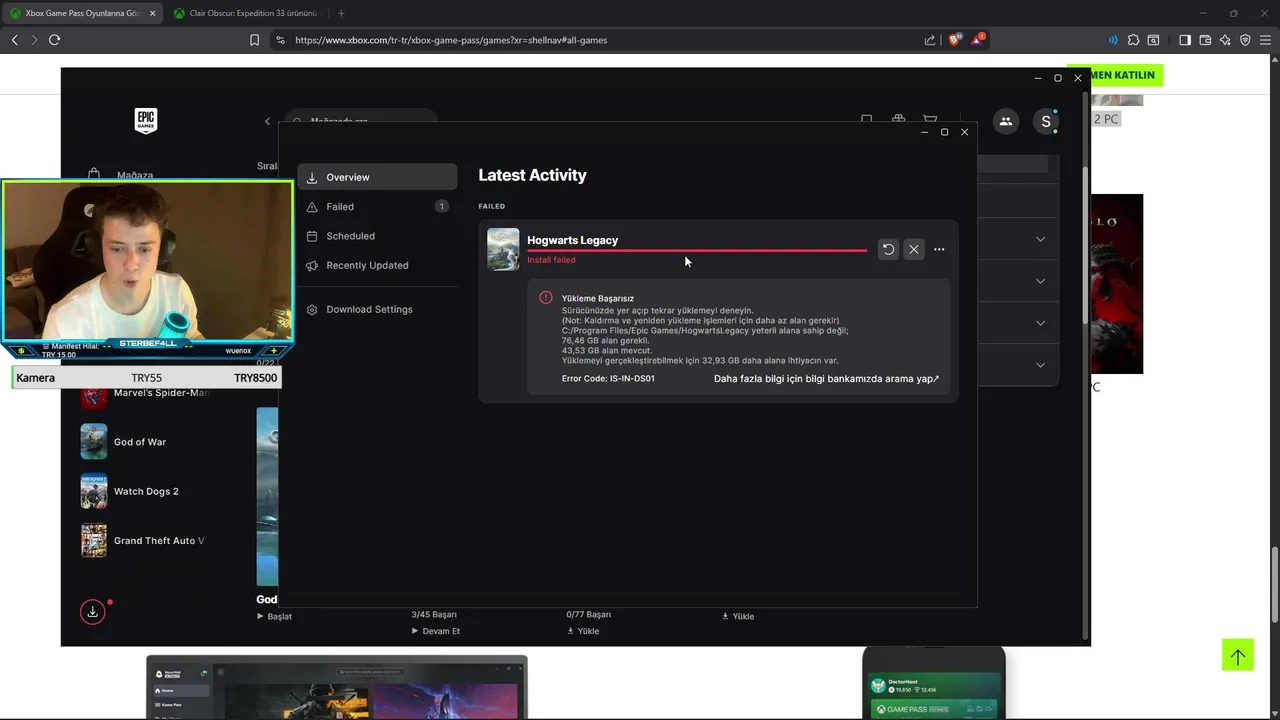Cancel the failed Hogwarts Legacy download
Image resolution: width=1280 pixels, height=720 pixels.
(914, 249)
